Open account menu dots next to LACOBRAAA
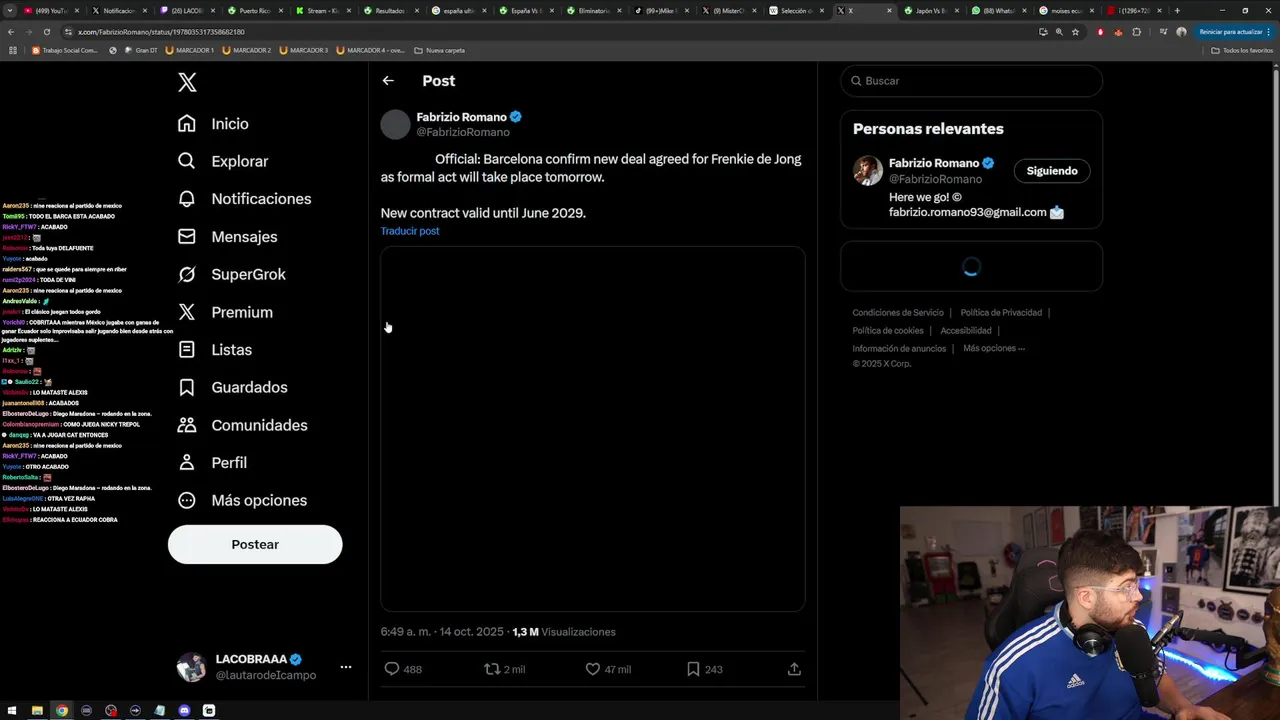The image size is (1280, 720). 346,667
